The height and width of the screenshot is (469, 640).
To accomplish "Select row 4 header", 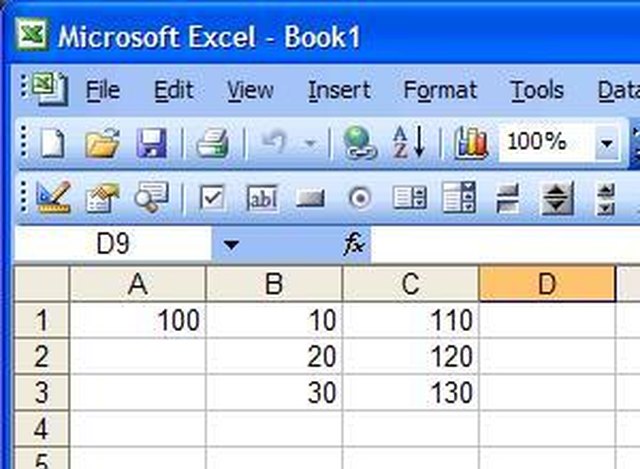I will pyautogui.click(x=42, y=429).
